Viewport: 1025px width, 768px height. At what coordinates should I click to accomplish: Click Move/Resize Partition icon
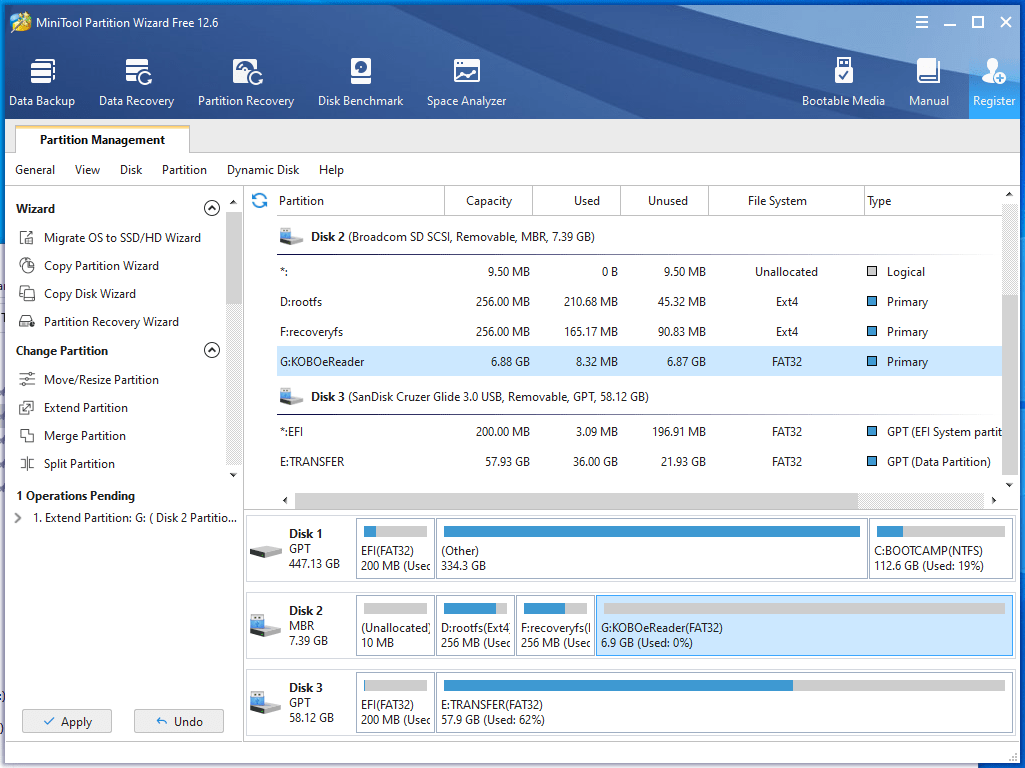tap(27, 380)
